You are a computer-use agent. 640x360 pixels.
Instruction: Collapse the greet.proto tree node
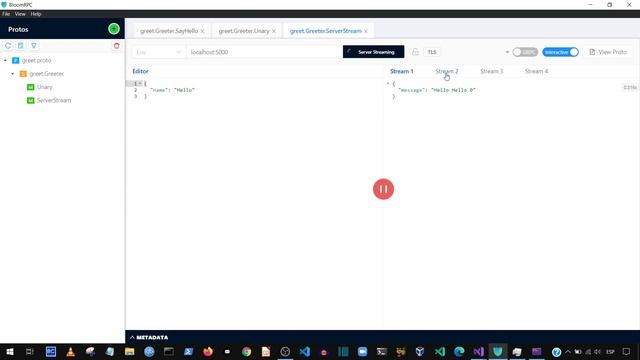coord(5,60)
